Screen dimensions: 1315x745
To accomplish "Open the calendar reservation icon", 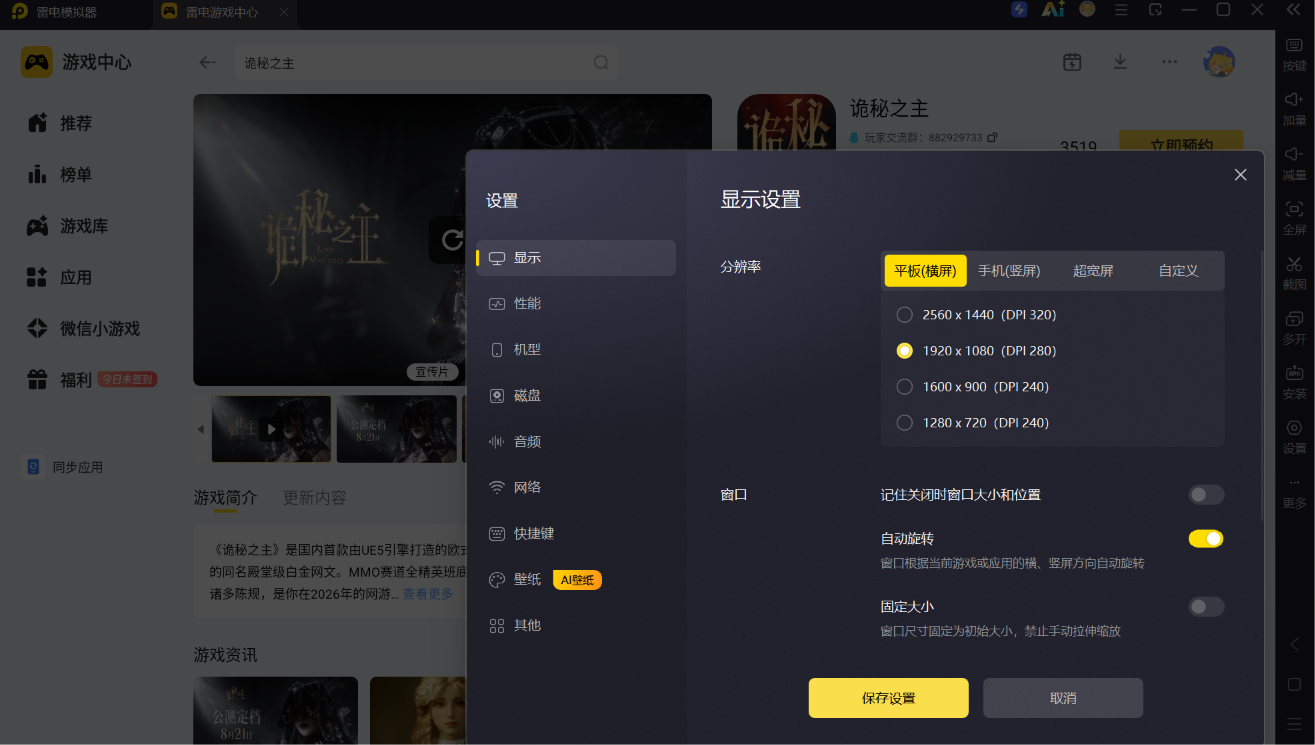I will pyautogui.click(x=1072, y=62).
